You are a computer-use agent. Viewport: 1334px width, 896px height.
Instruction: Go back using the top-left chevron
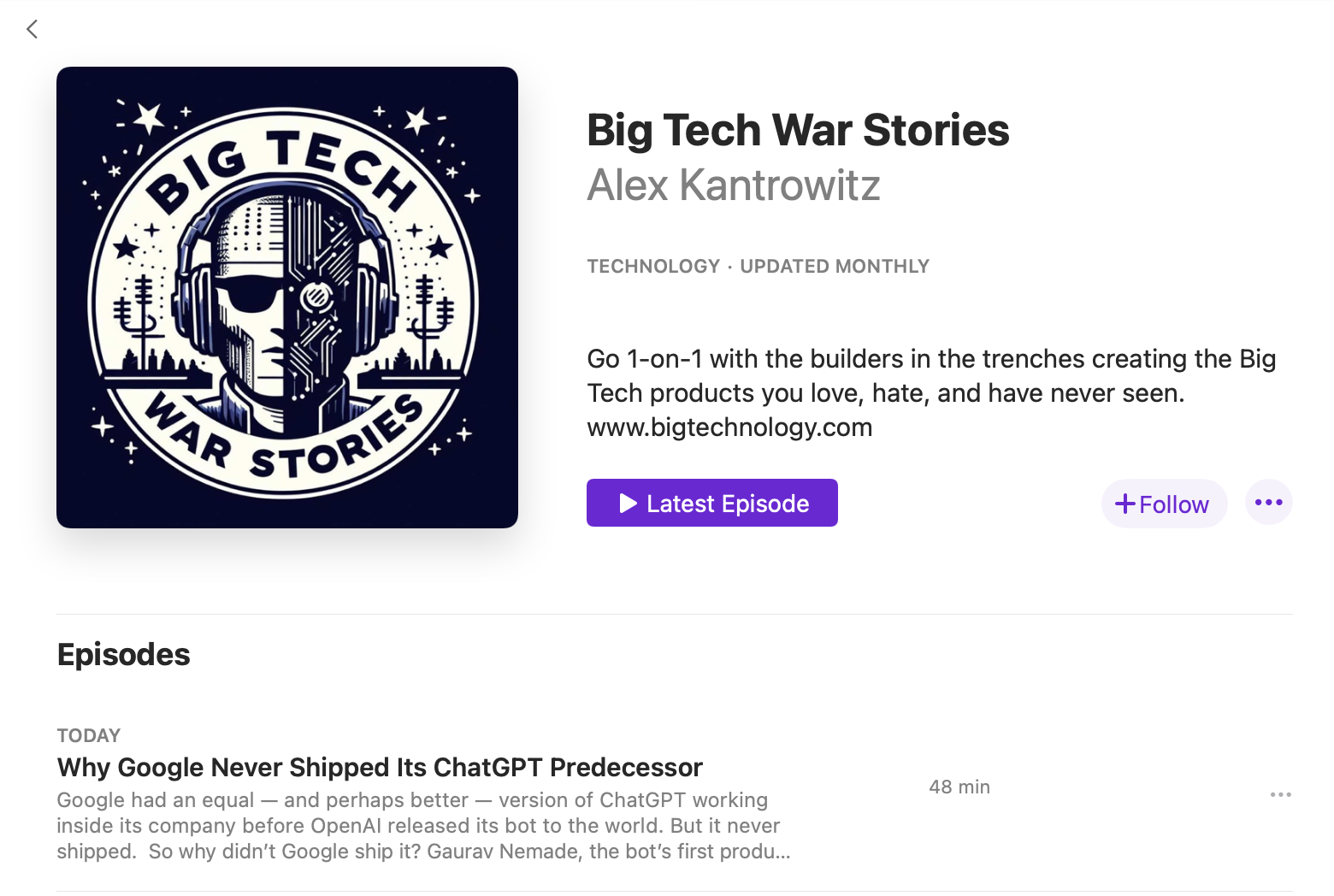pyautogui.click(x=32, y=29)
